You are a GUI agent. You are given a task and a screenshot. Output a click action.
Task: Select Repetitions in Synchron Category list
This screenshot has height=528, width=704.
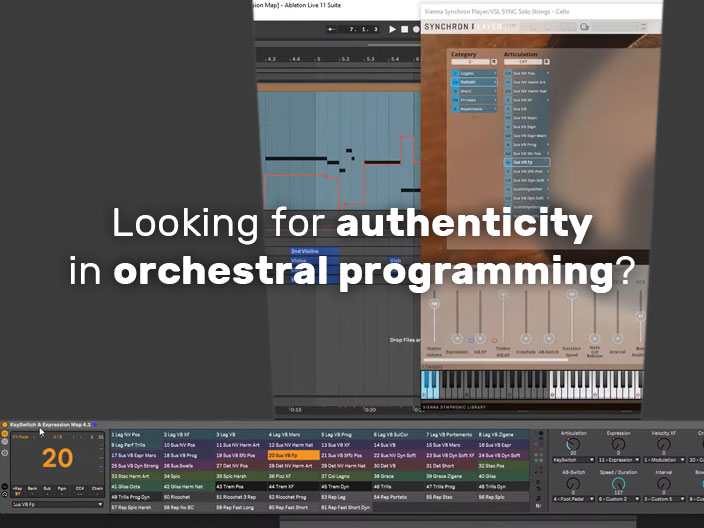pyautogui.click(x=474, y=109)
